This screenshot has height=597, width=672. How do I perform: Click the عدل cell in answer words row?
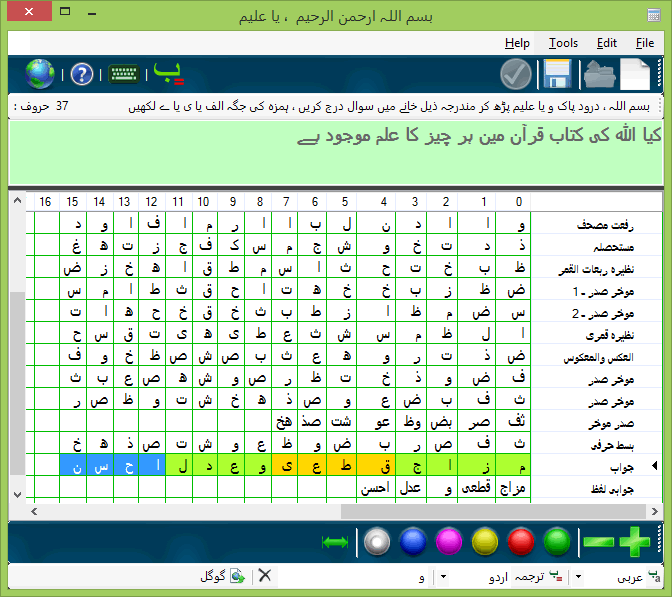tap(411, 487)
